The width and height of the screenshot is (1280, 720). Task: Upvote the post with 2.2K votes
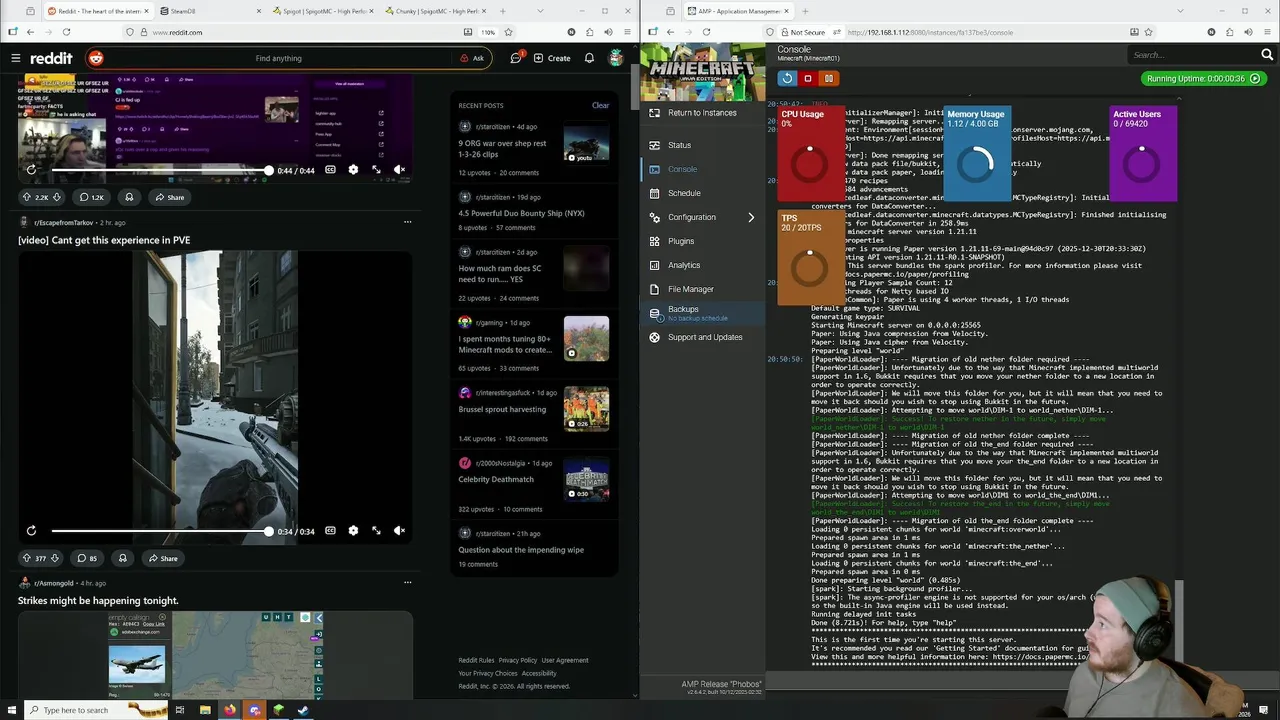(27, 197)
